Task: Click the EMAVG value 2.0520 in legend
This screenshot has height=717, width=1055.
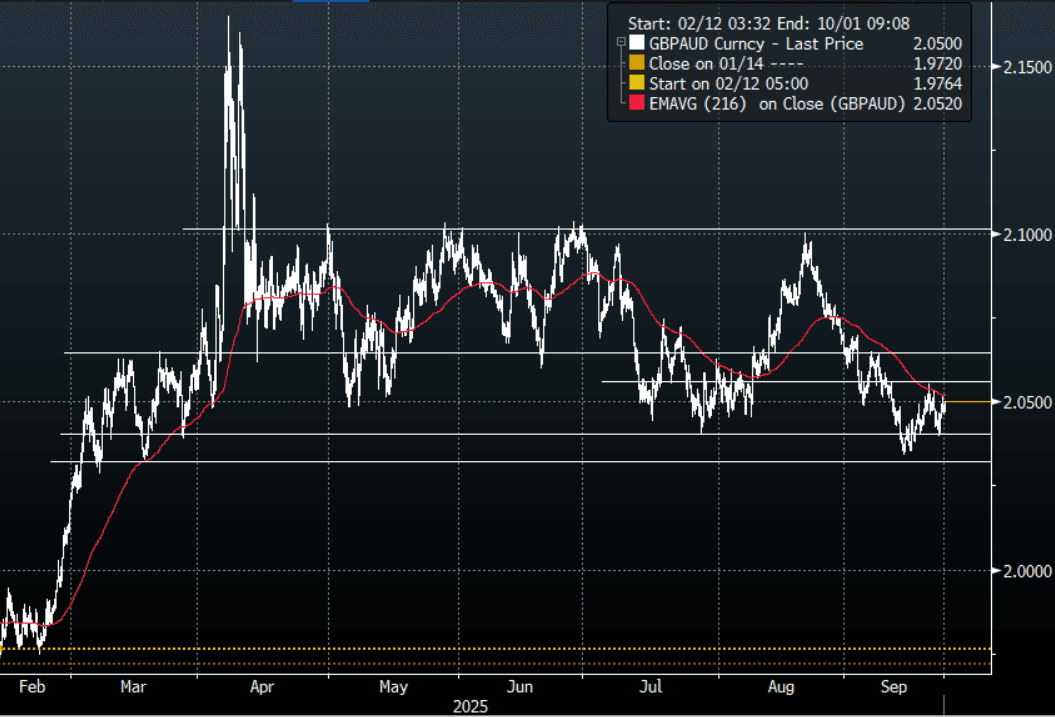Action: (937, 104)
